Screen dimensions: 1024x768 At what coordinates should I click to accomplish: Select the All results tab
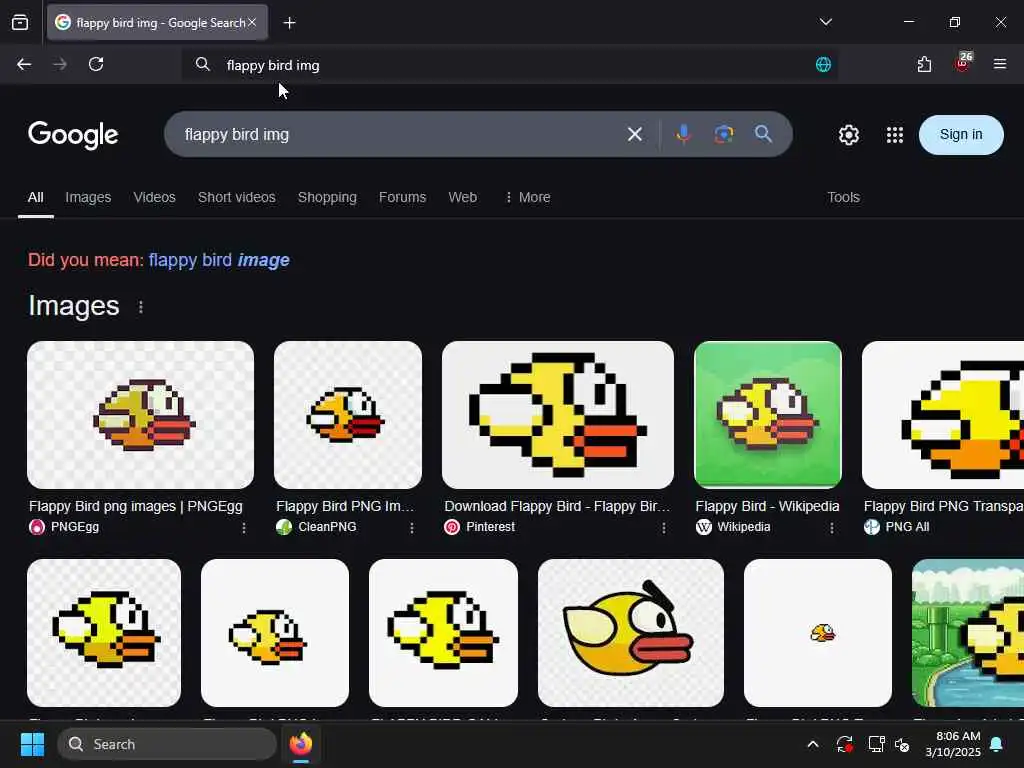pyautogui.click(x=36, y=197)
